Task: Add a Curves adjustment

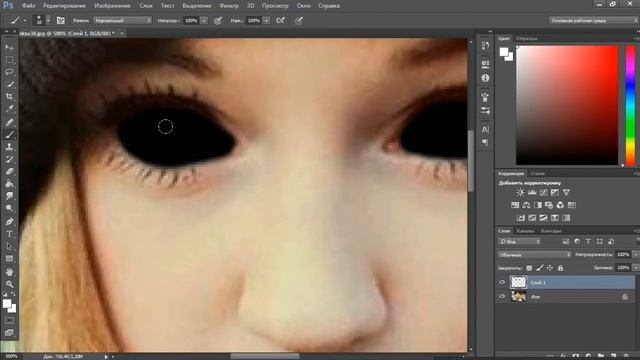Action: [543, 192]
